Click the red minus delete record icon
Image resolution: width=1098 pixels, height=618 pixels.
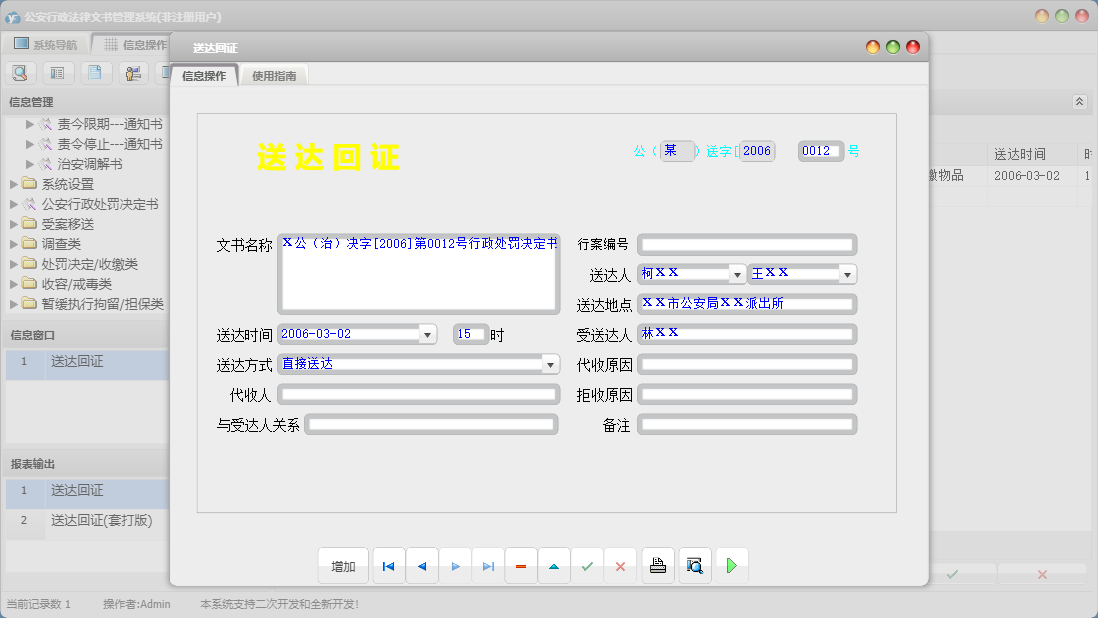(521, 566)
